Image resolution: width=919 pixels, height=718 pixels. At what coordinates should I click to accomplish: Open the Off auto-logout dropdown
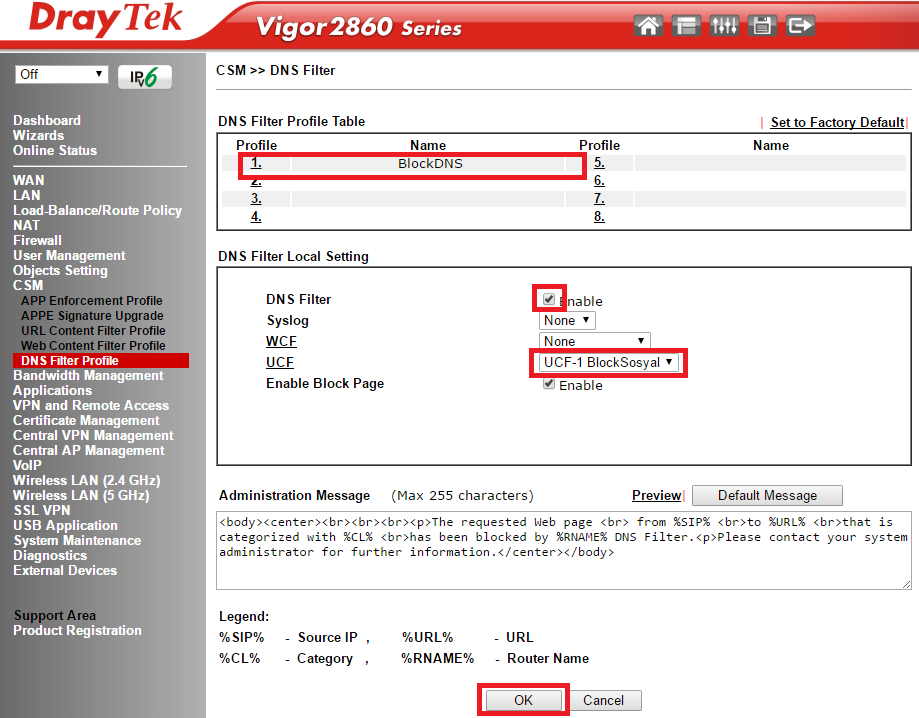[x=62, y=74]
